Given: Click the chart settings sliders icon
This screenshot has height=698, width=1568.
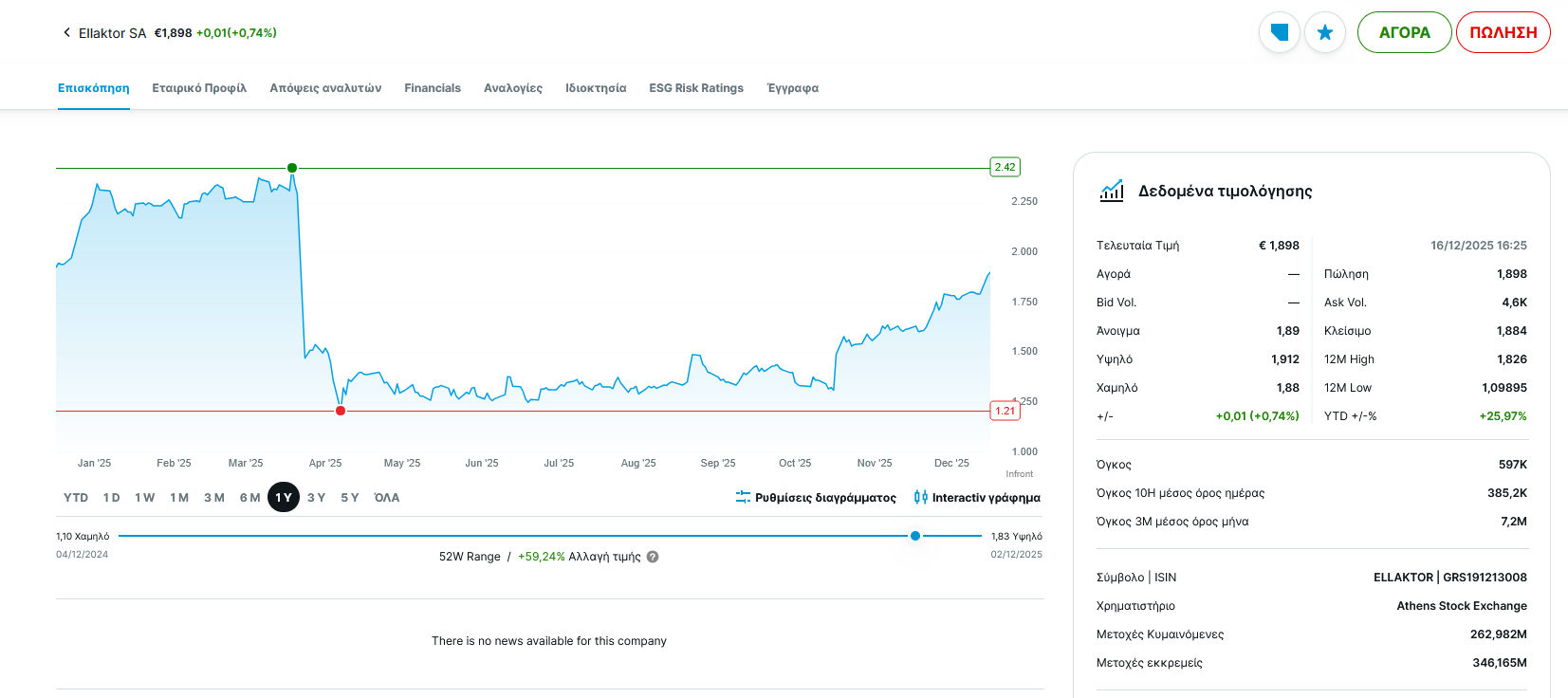Looking at the screenshot, I should (x=743, y=497).
